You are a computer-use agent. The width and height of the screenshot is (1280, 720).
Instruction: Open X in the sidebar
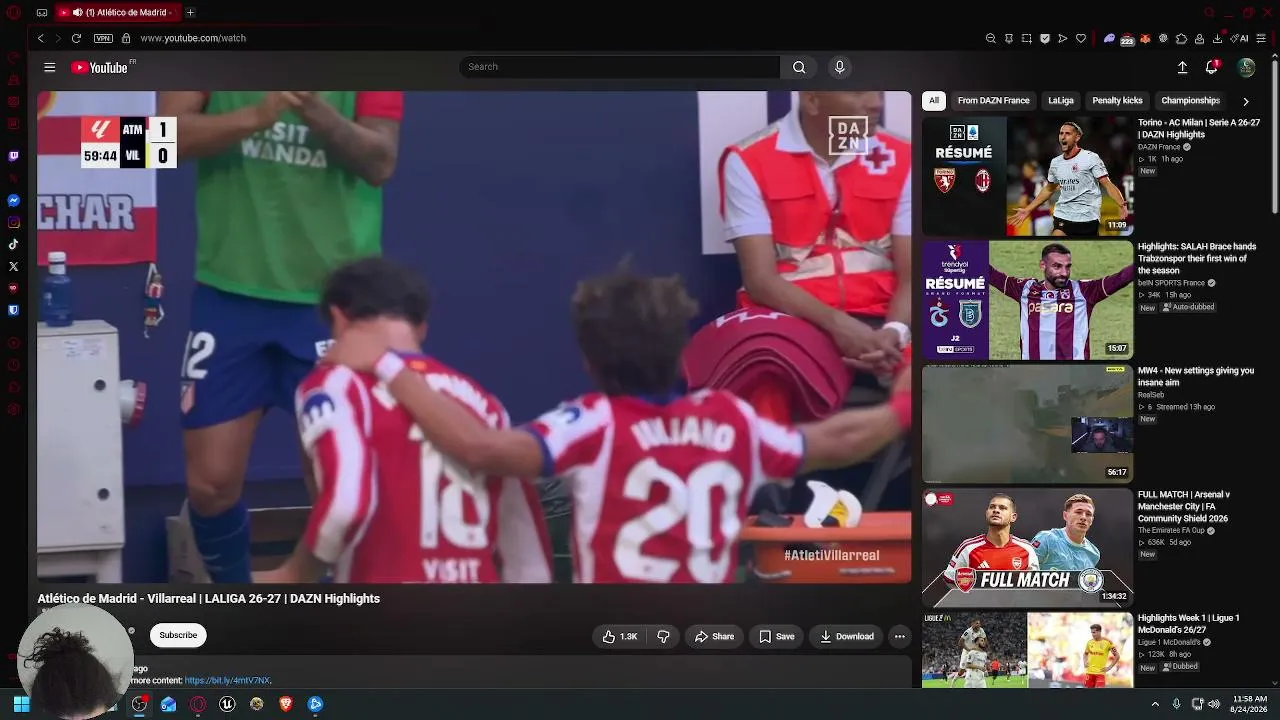(13, 266)
